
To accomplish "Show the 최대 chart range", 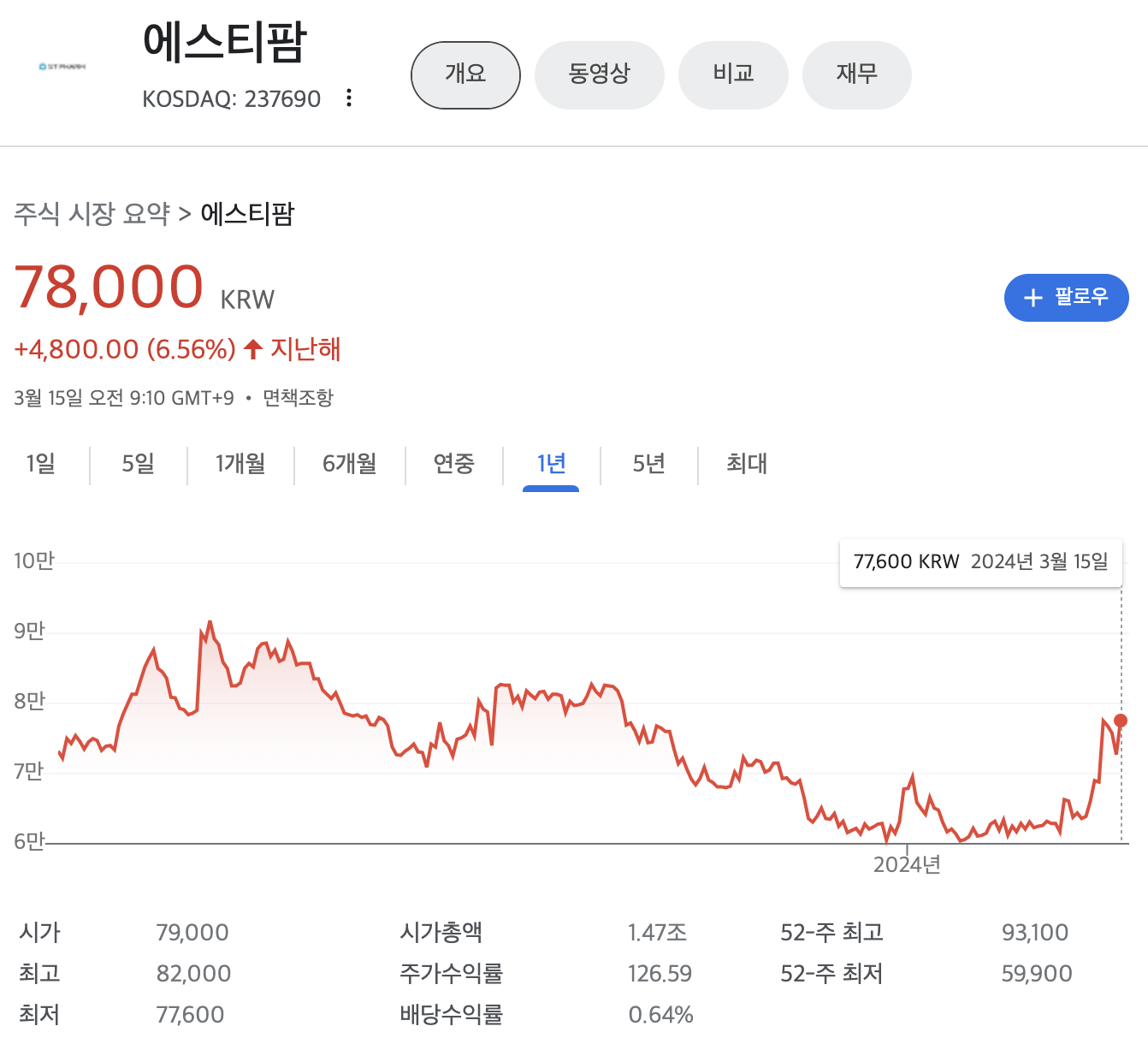I will click(746, 464).
